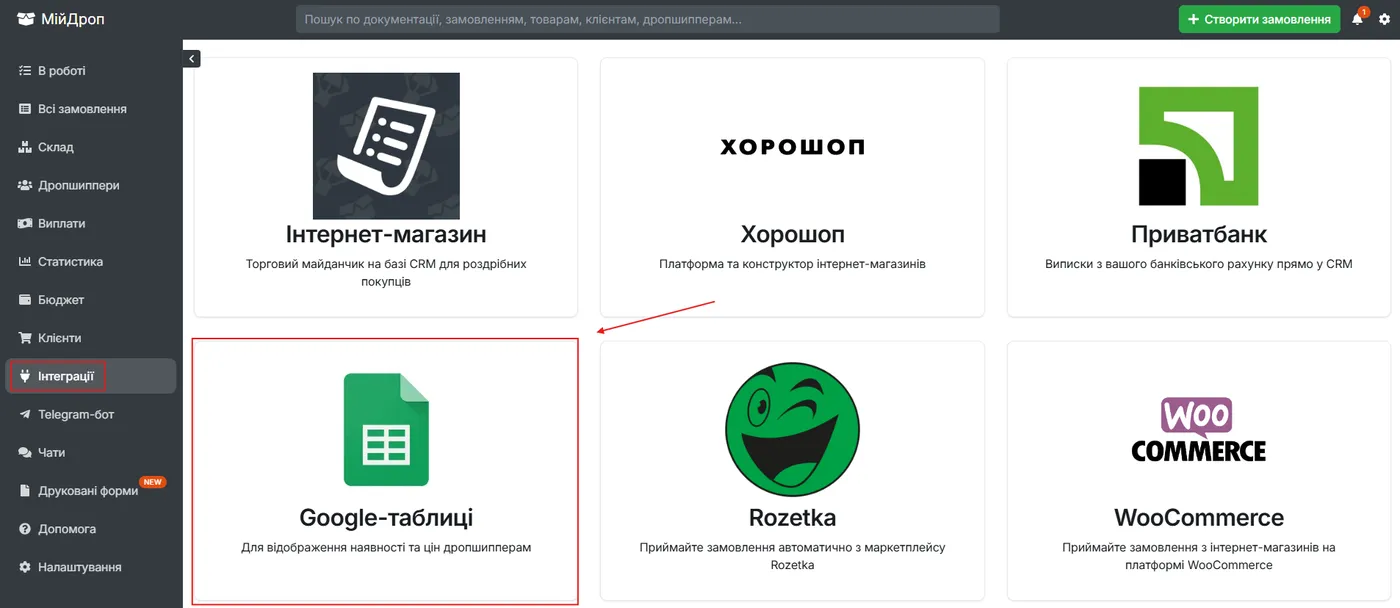Click the Бюджет wallet icon
This screenshot has width=1400, height=608.
click(25, 299)
